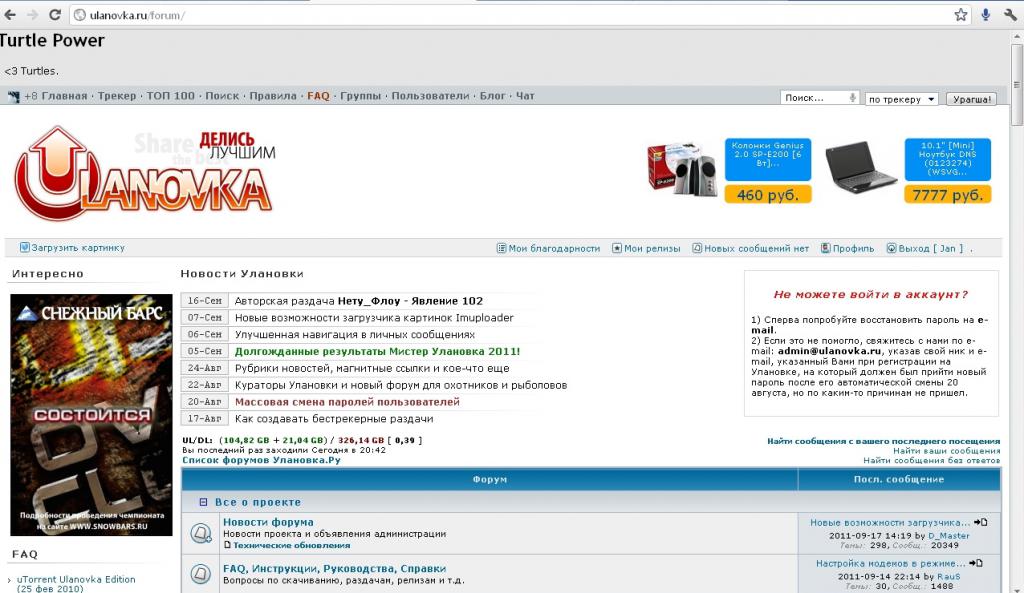
Task: Open Чат in navigation bar
Action: tap(525, 96)
